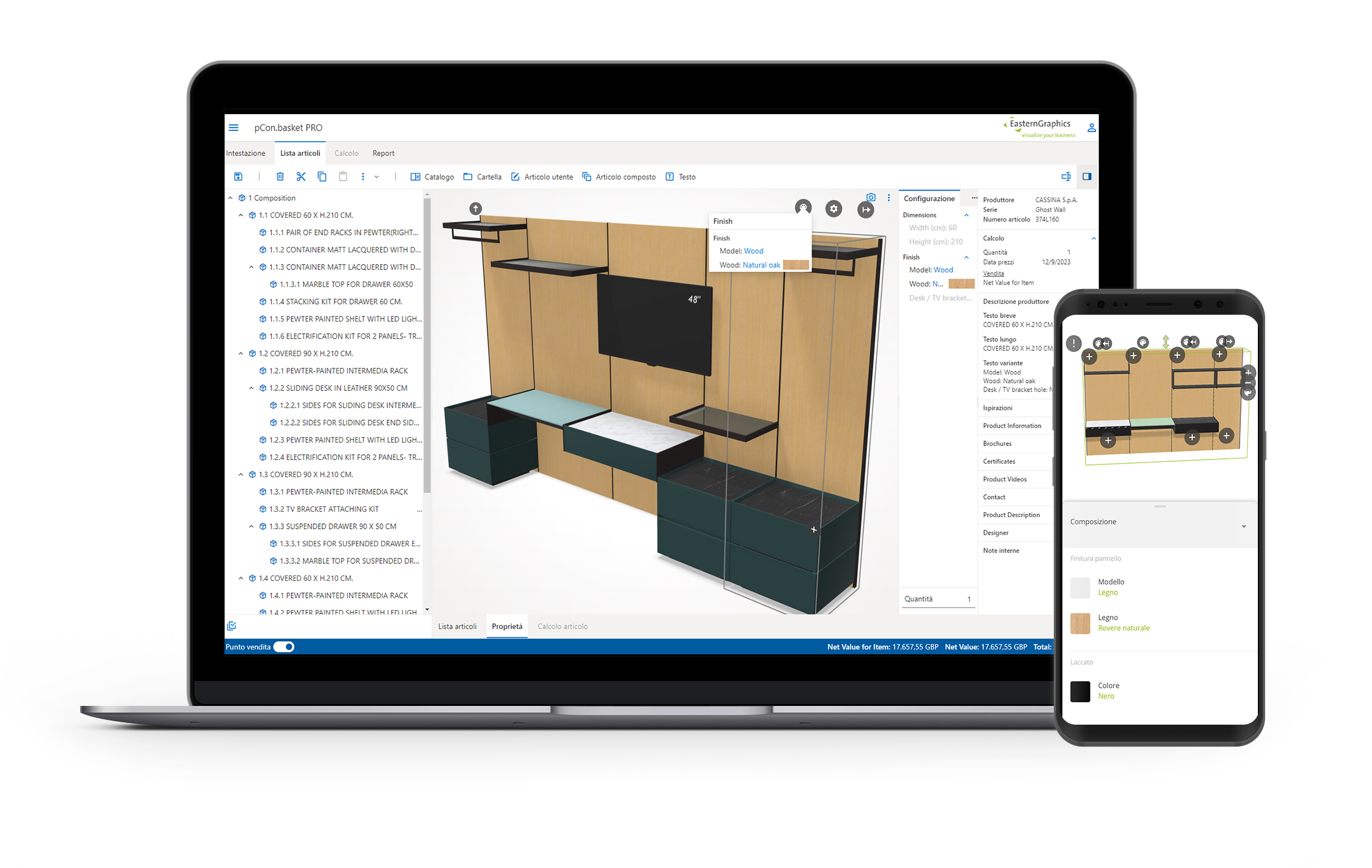1372x868 pixels.
Task: Collapse 1.3.3 SUSPENDED DRAWER node
Action: (251, 526)
